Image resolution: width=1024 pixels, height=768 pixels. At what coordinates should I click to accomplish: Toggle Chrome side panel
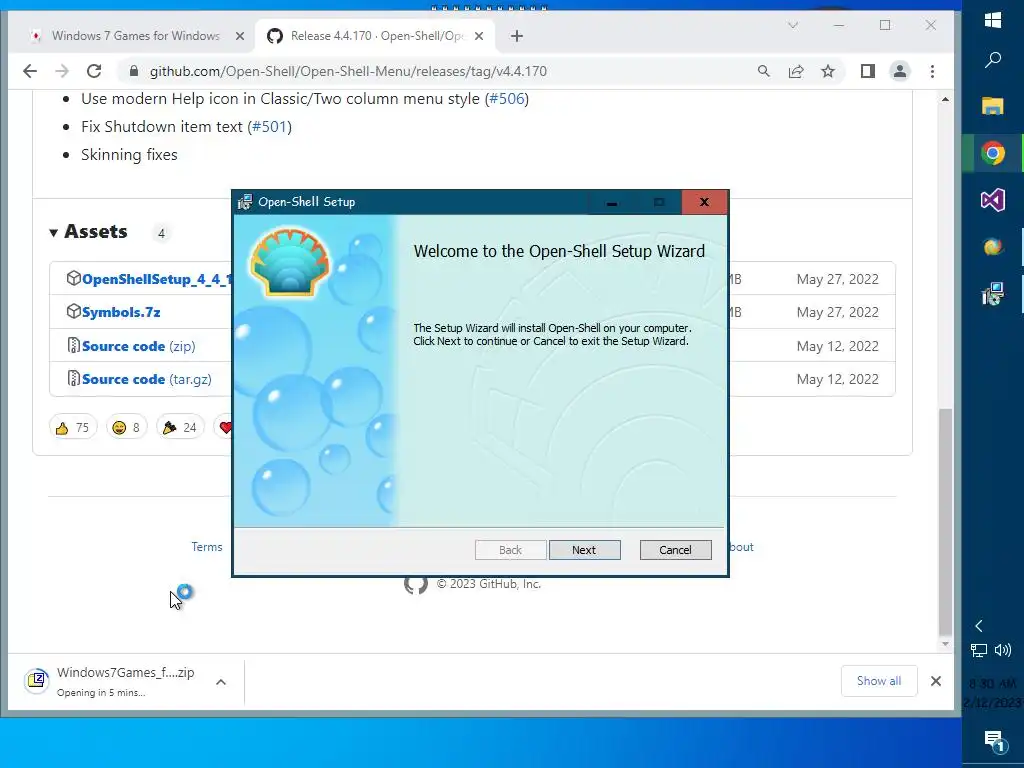point(867,71)
